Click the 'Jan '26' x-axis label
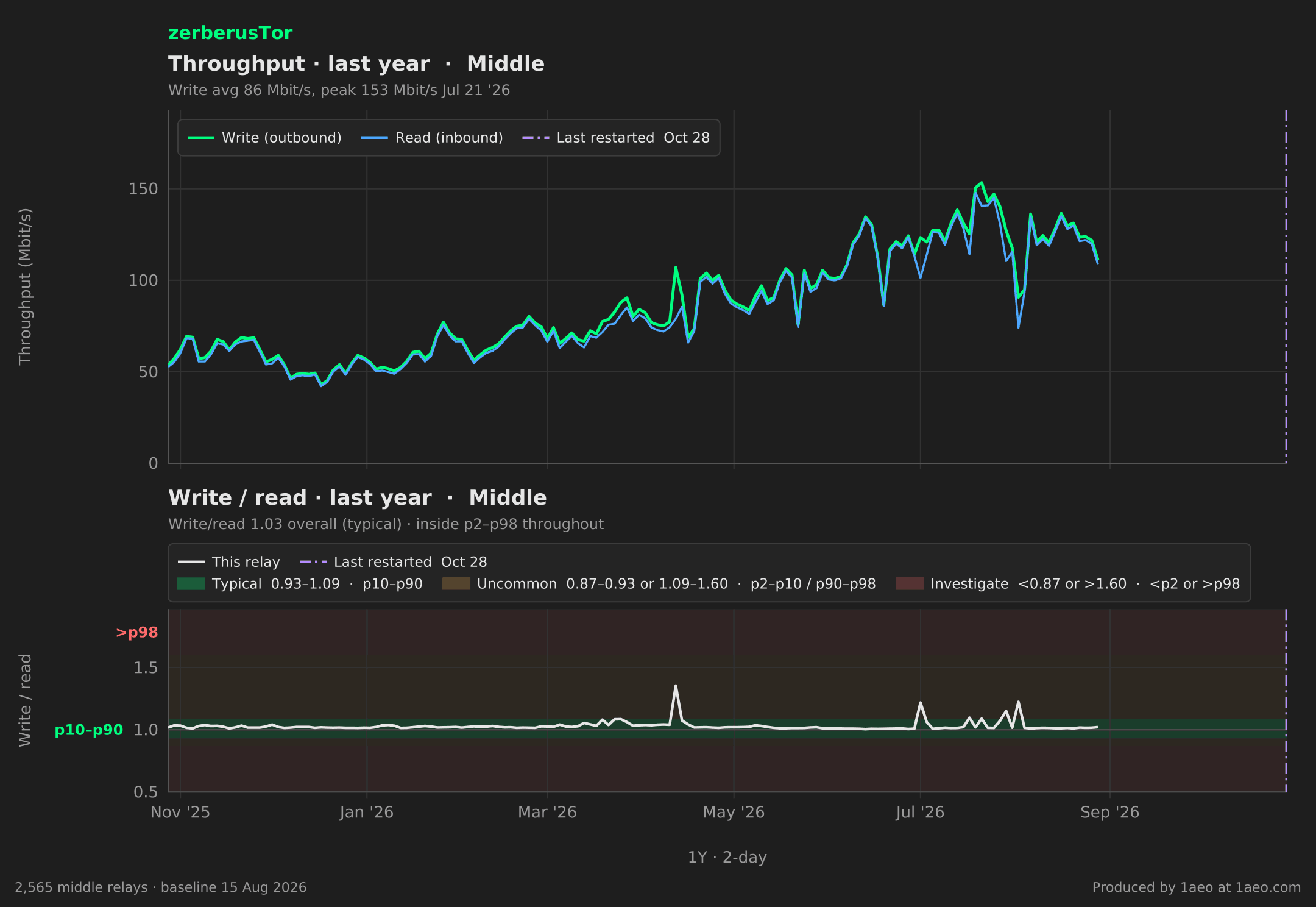Screen dimensions: 1316x907 point(367,813)
